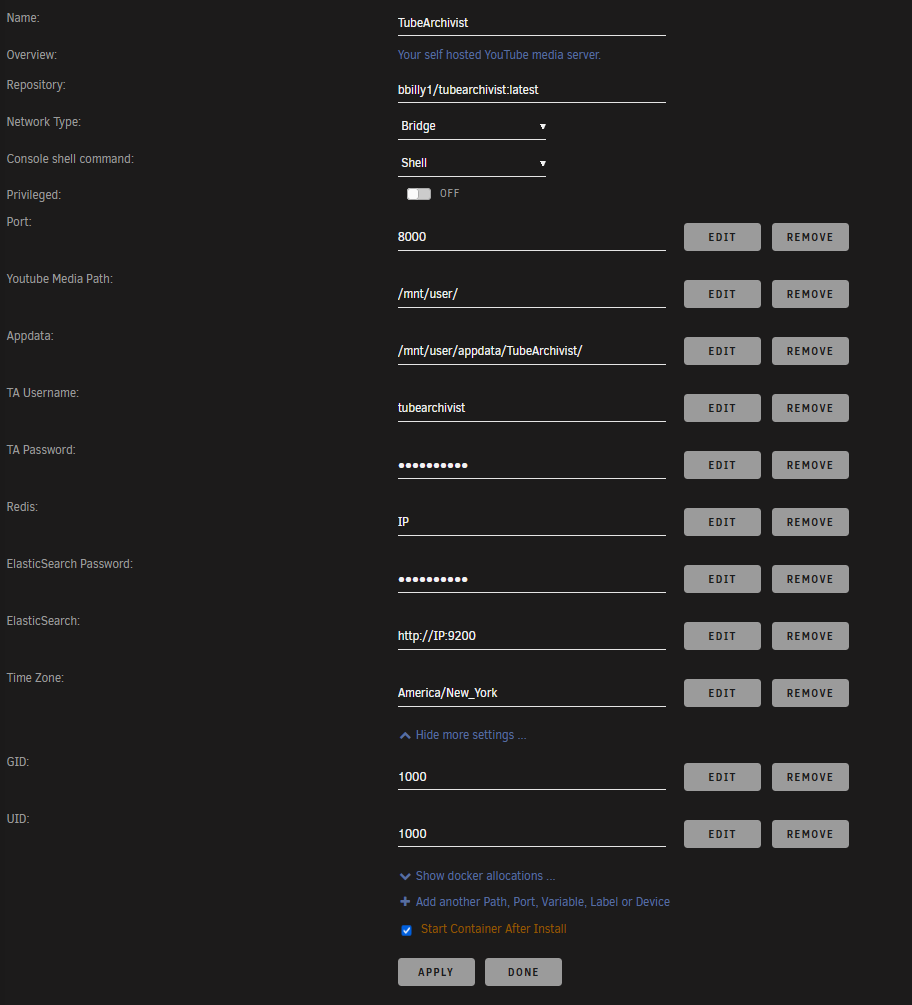This screenshot has height=1005, width=912.
Task: Edit the TA Password variable
Action: 722,465
